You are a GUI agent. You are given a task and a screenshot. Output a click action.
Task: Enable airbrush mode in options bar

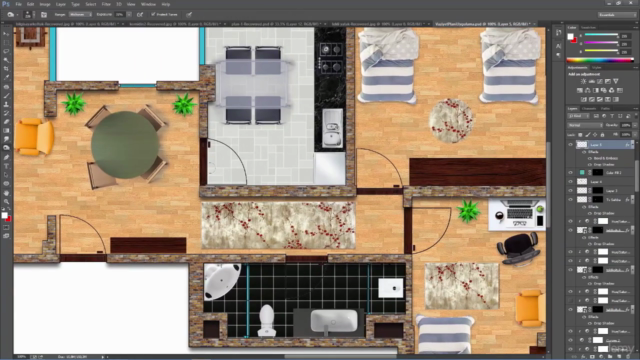pos(140,15)
